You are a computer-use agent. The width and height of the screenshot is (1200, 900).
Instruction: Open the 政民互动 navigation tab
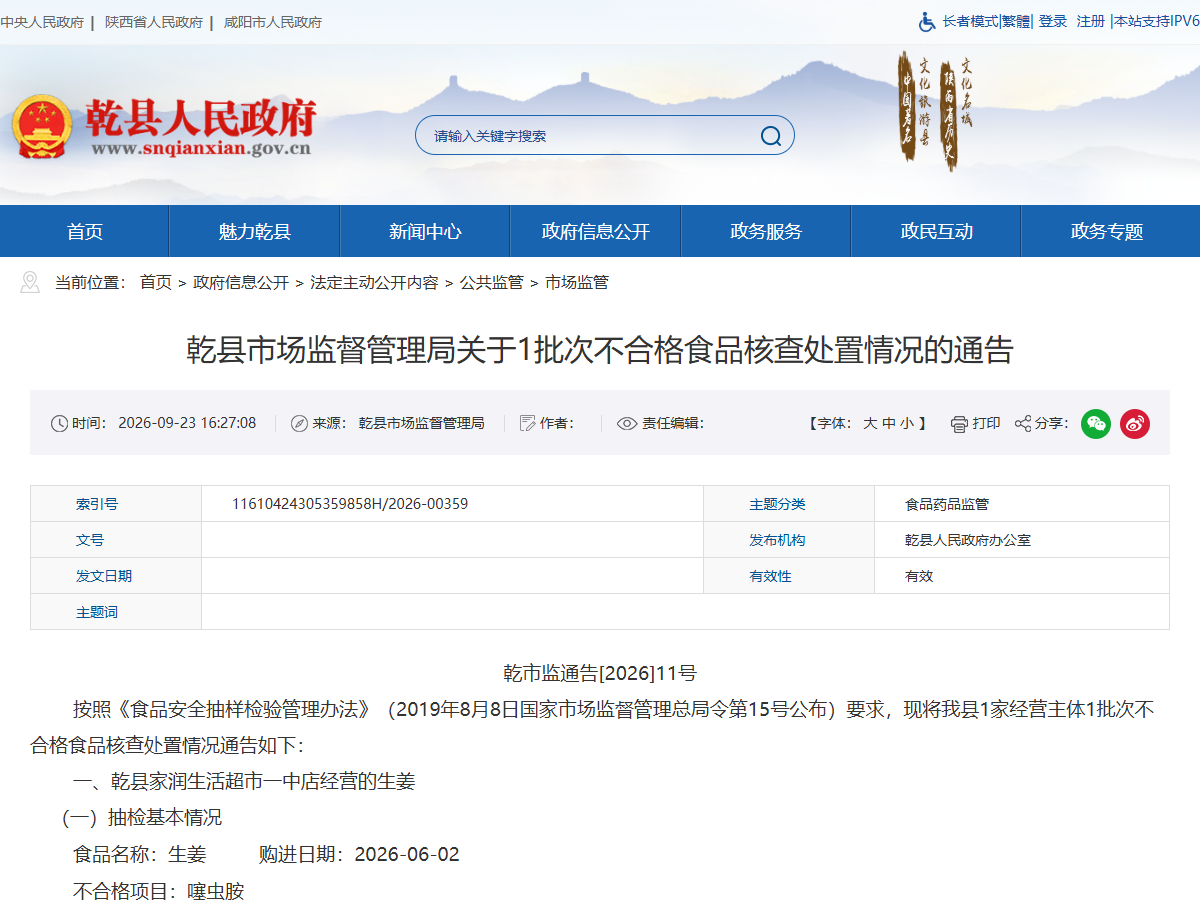(936, 231)
